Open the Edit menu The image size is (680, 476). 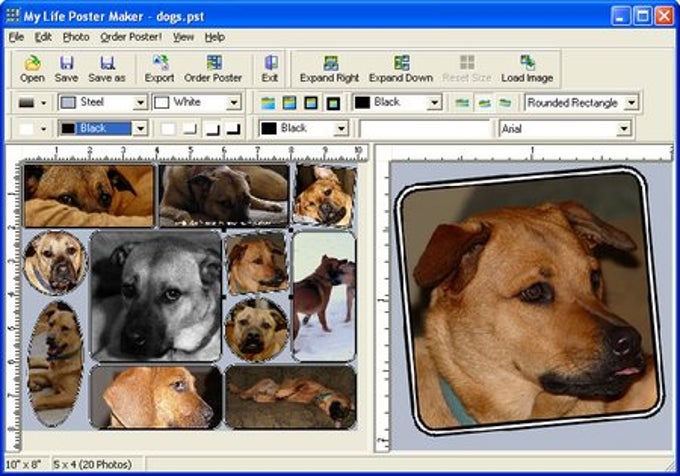coord(43,37)
